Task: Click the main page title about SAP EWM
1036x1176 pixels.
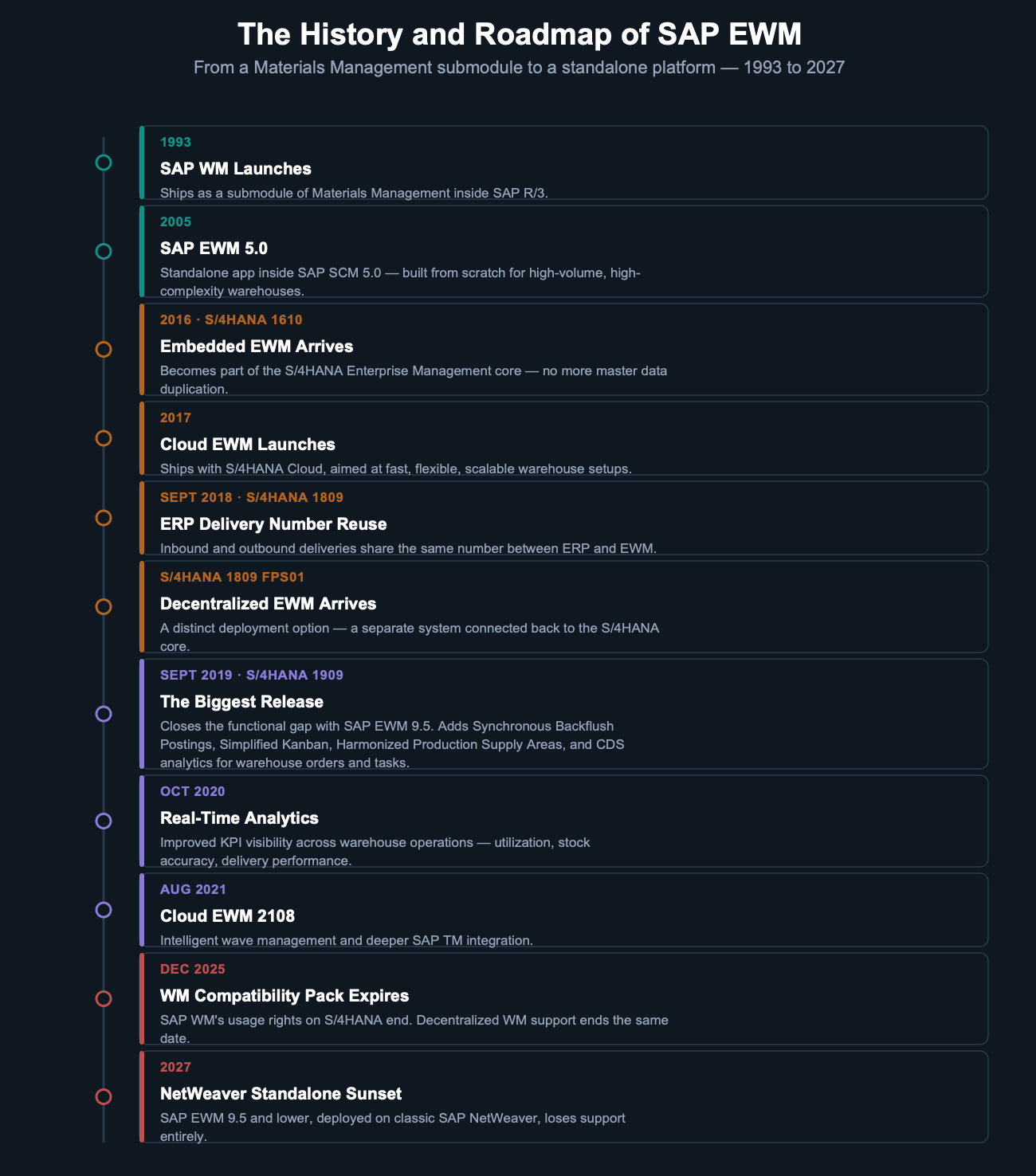Action: tap(520, 35)
